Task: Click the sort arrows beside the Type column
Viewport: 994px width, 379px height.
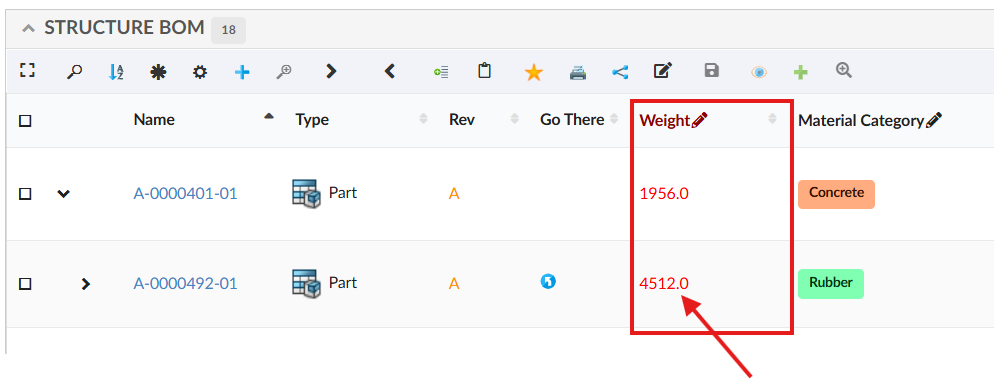Action: point(423,119)
